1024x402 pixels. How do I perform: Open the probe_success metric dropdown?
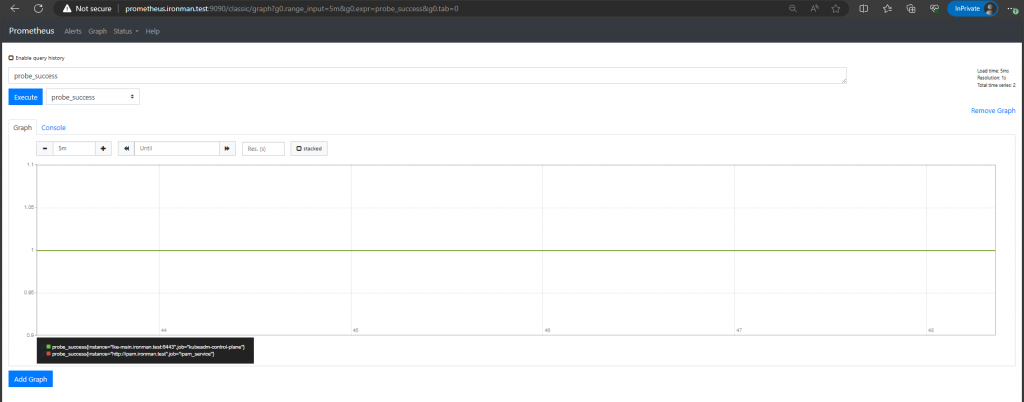93,97
